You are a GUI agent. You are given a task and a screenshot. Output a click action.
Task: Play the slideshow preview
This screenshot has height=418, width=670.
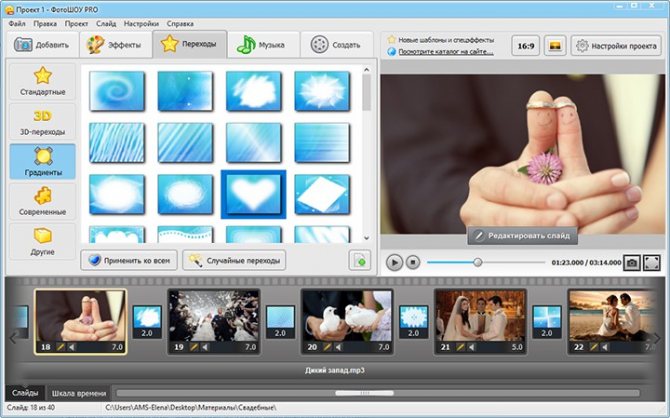click(394, 262)
